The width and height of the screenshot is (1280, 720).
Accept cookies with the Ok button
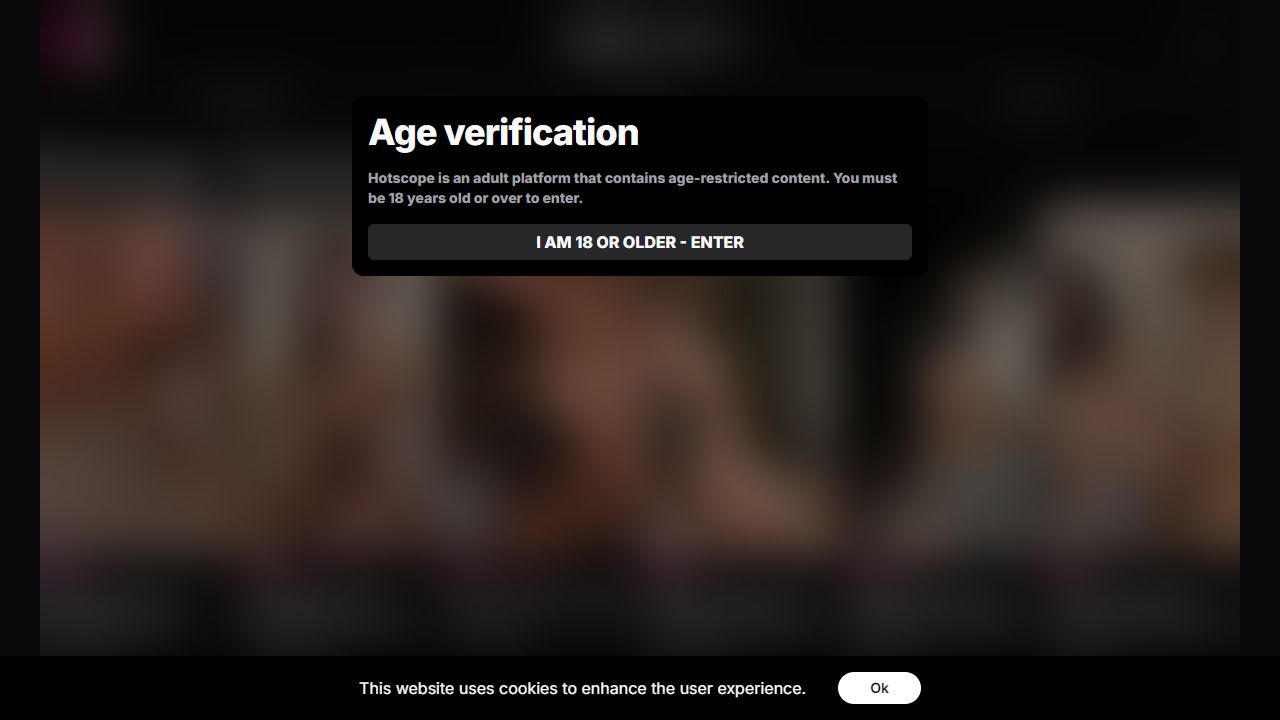coord(879,688)
